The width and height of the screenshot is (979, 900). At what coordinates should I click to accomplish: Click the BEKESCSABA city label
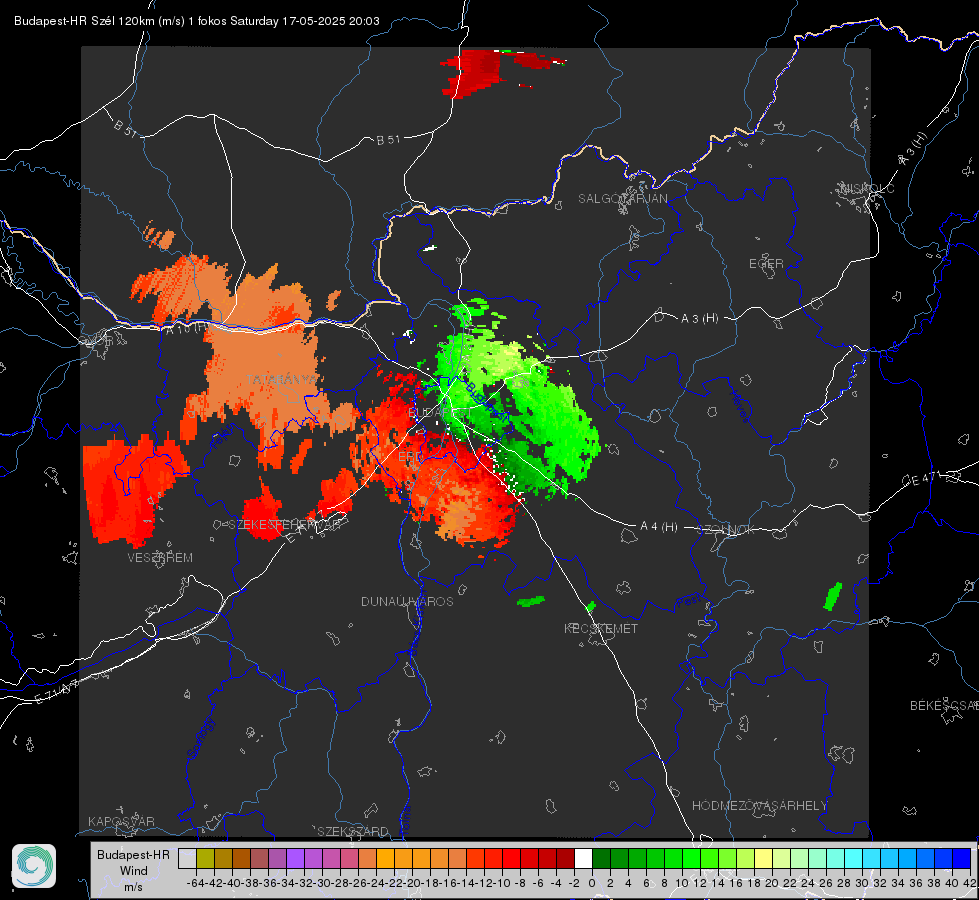(944, 705)
